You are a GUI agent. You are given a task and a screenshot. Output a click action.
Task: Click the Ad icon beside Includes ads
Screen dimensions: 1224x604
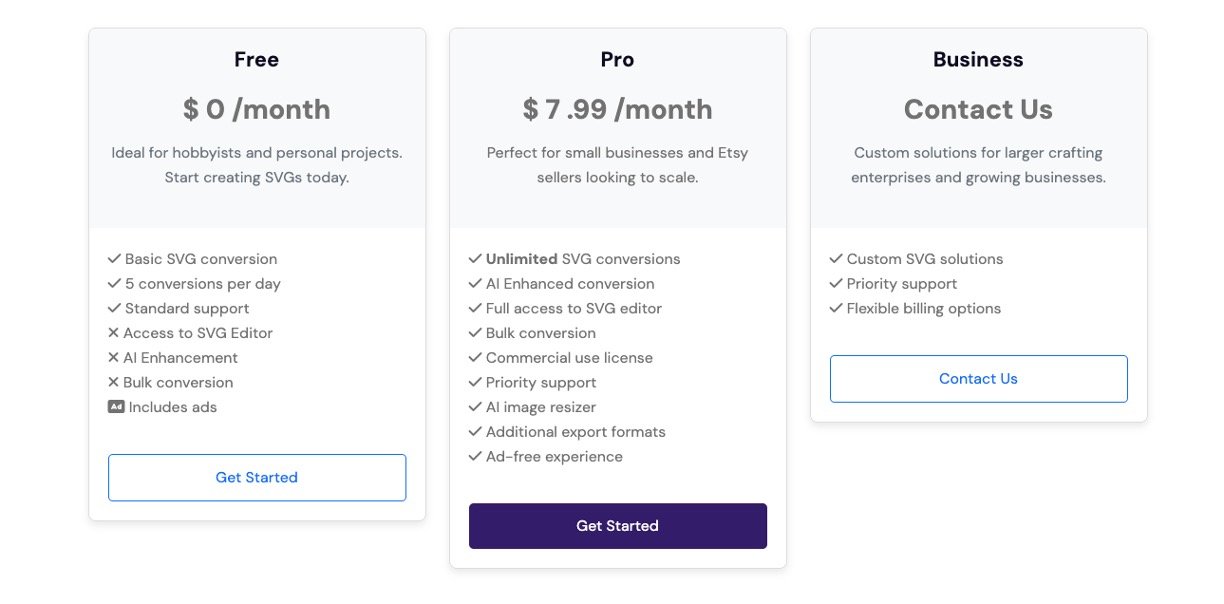[x=116, y=407]
